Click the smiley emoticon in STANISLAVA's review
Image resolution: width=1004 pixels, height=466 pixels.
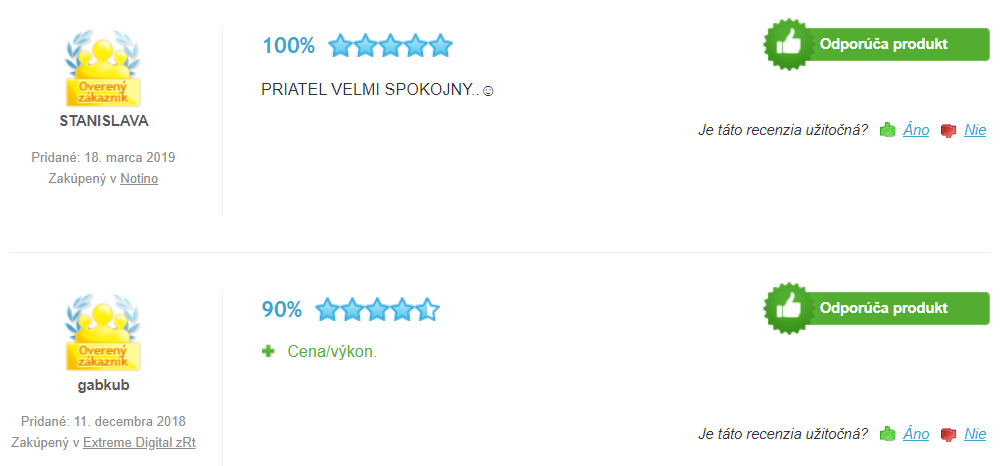tap(488, 92)
